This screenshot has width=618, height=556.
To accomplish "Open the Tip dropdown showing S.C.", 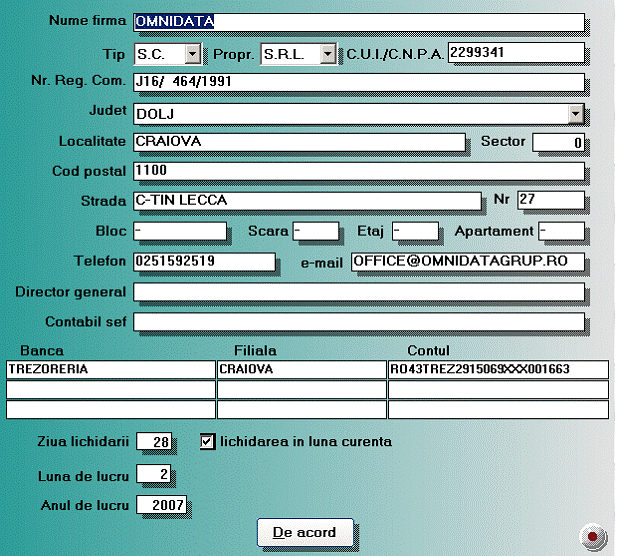I will click(193, 54).
